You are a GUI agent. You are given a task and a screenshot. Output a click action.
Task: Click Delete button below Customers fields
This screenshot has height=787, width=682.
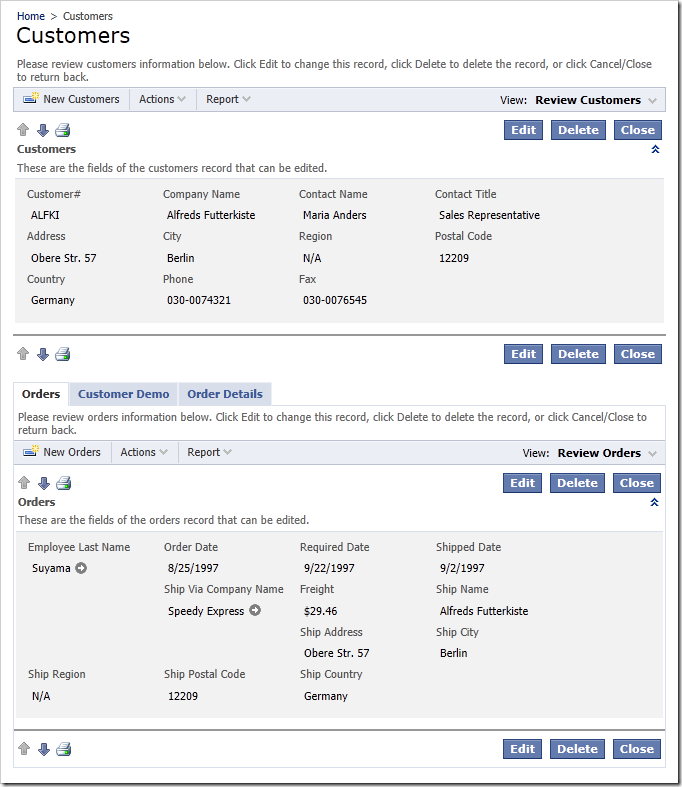578,354
